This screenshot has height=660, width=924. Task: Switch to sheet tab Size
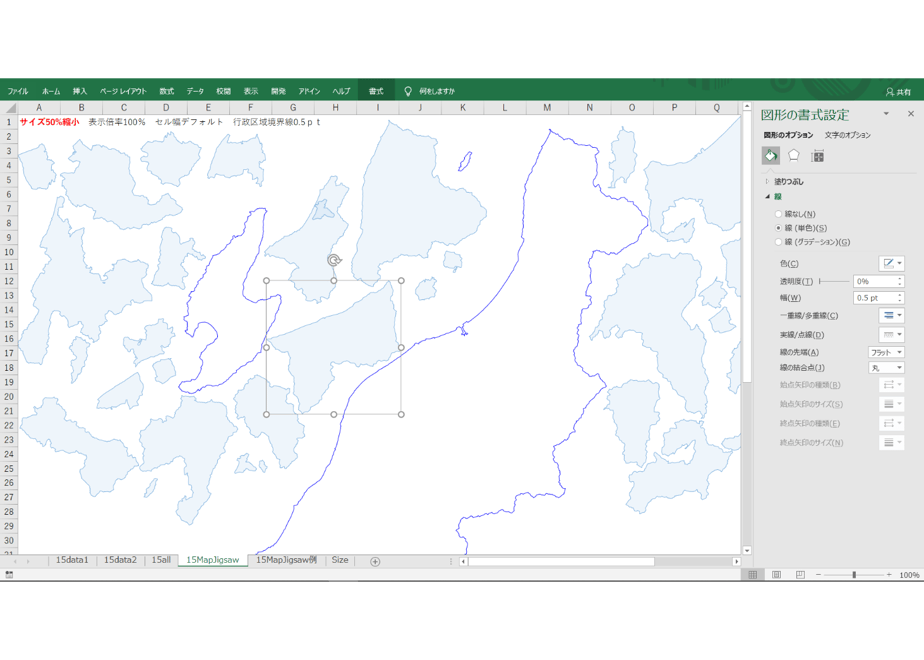tap(340, 560)
